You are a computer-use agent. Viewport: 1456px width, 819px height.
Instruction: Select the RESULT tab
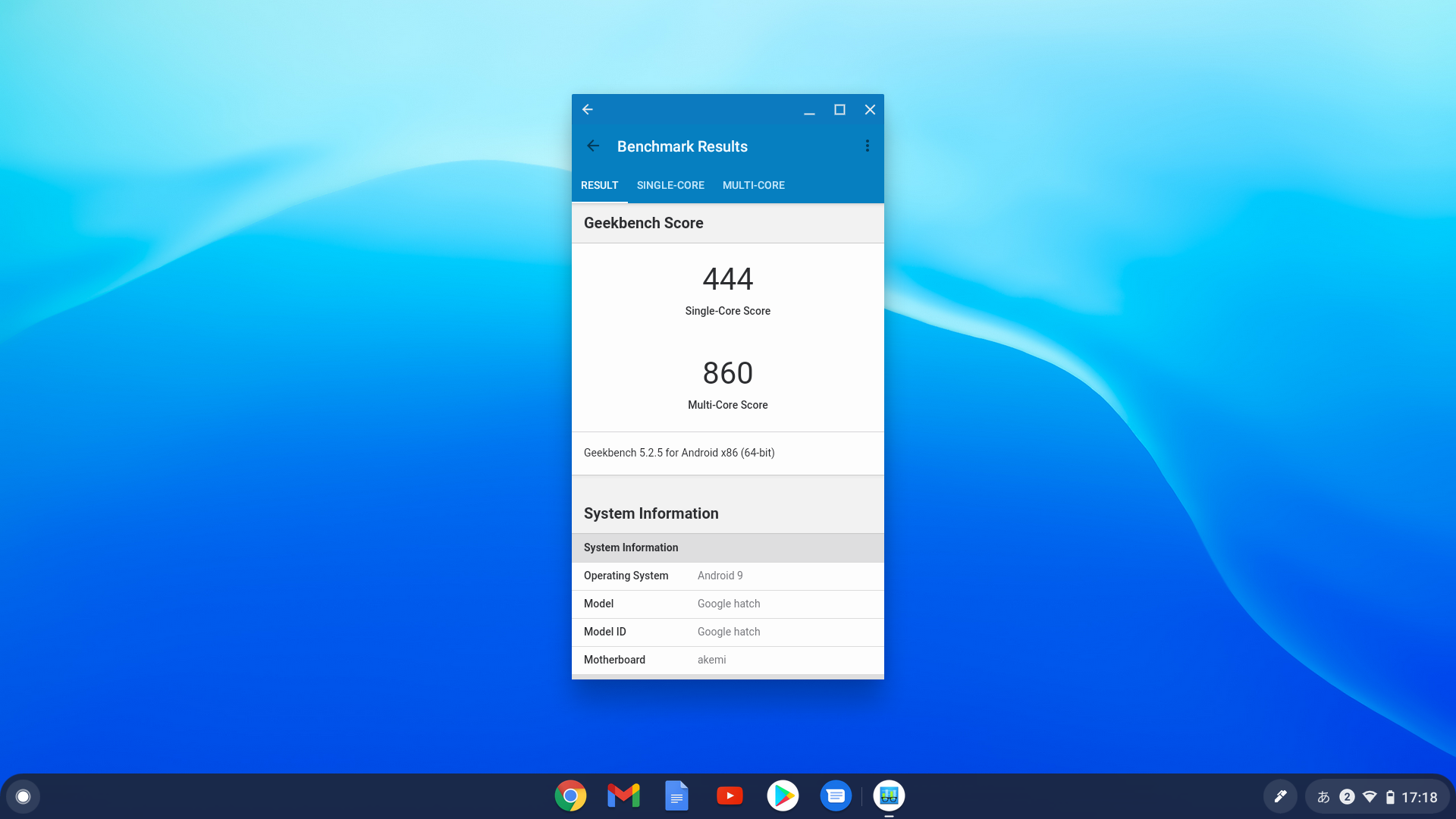[599, 185]
